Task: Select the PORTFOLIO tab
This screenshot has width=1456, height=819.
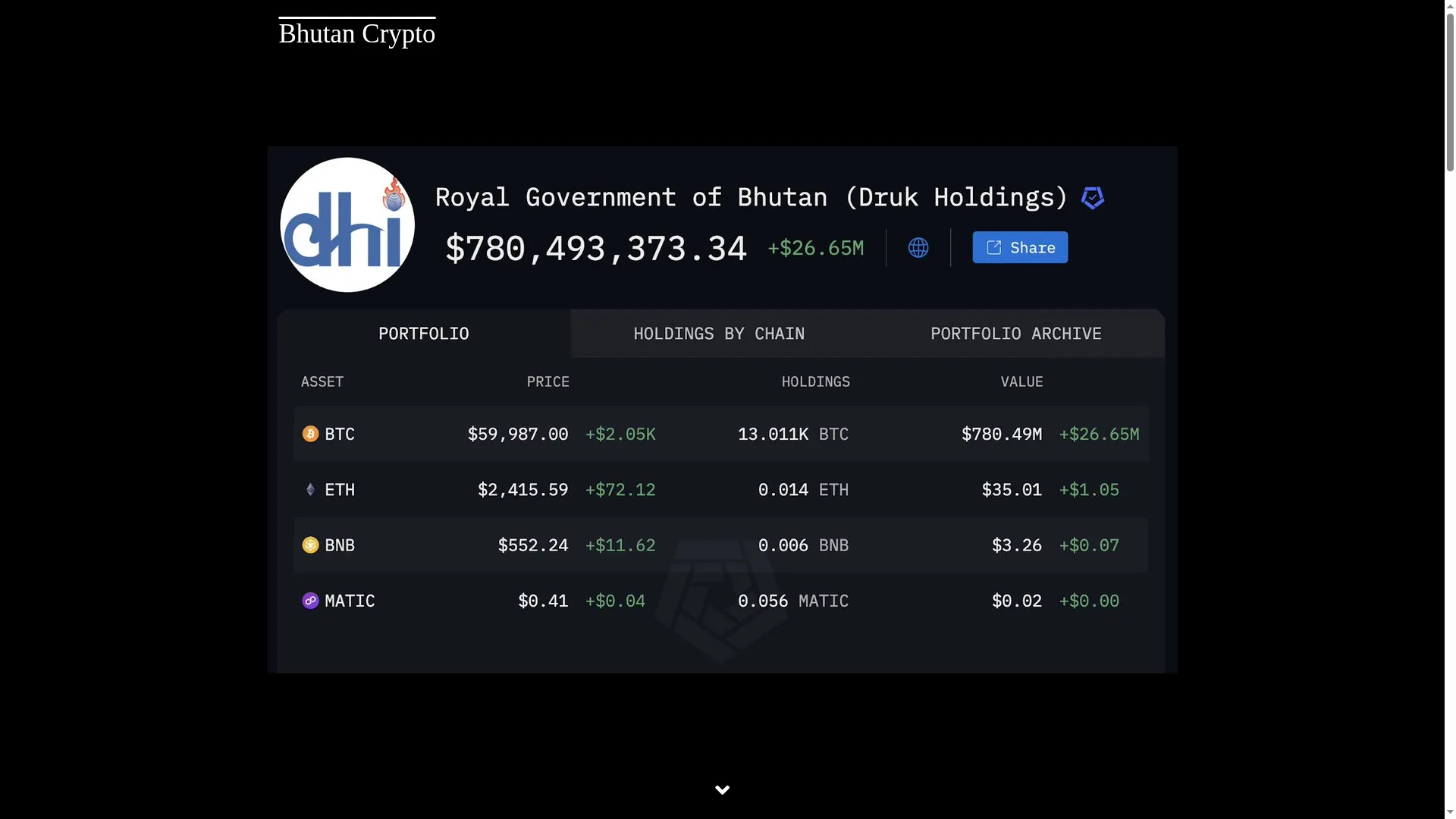Action: [423, 334]
